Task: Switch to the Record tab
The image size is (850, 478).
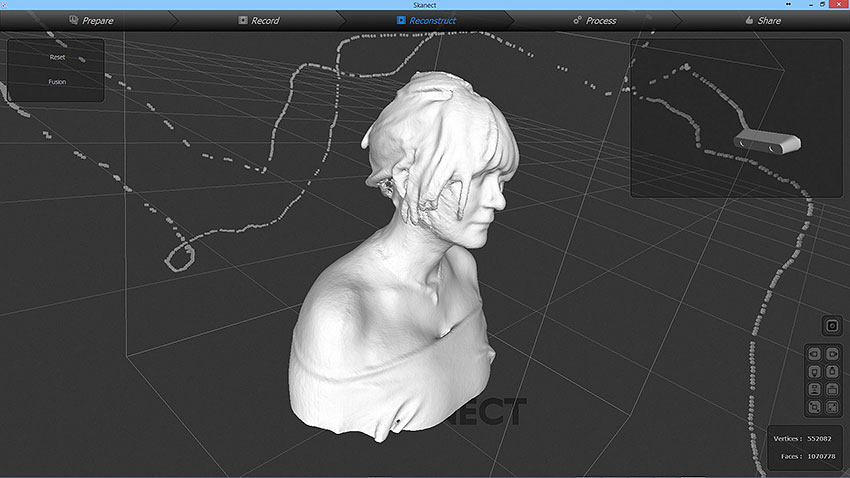Action: point(259,21)
